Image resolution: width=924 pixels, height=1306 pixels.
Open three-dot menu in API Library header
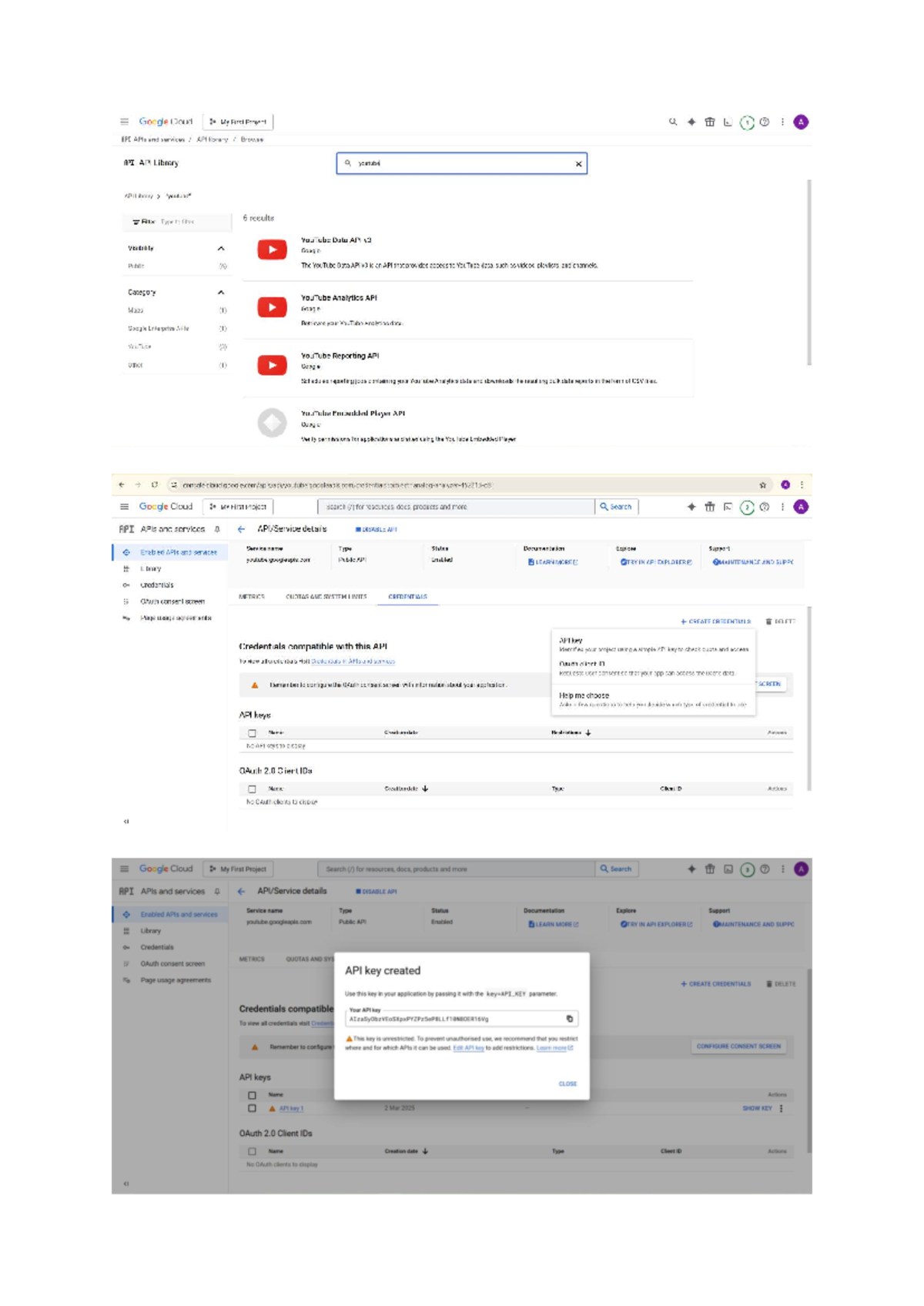point(783,122)
